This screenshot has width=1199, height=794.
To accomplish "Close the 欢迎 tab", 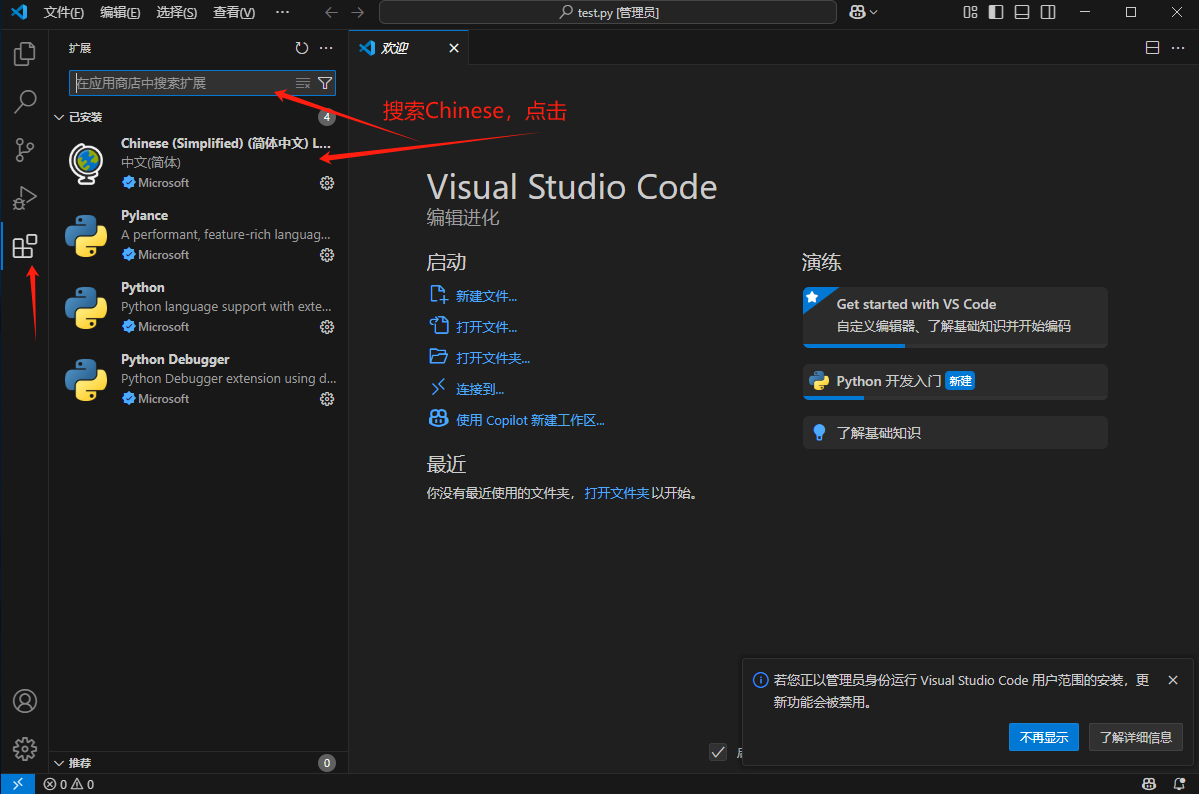I will tap(453, 48).
